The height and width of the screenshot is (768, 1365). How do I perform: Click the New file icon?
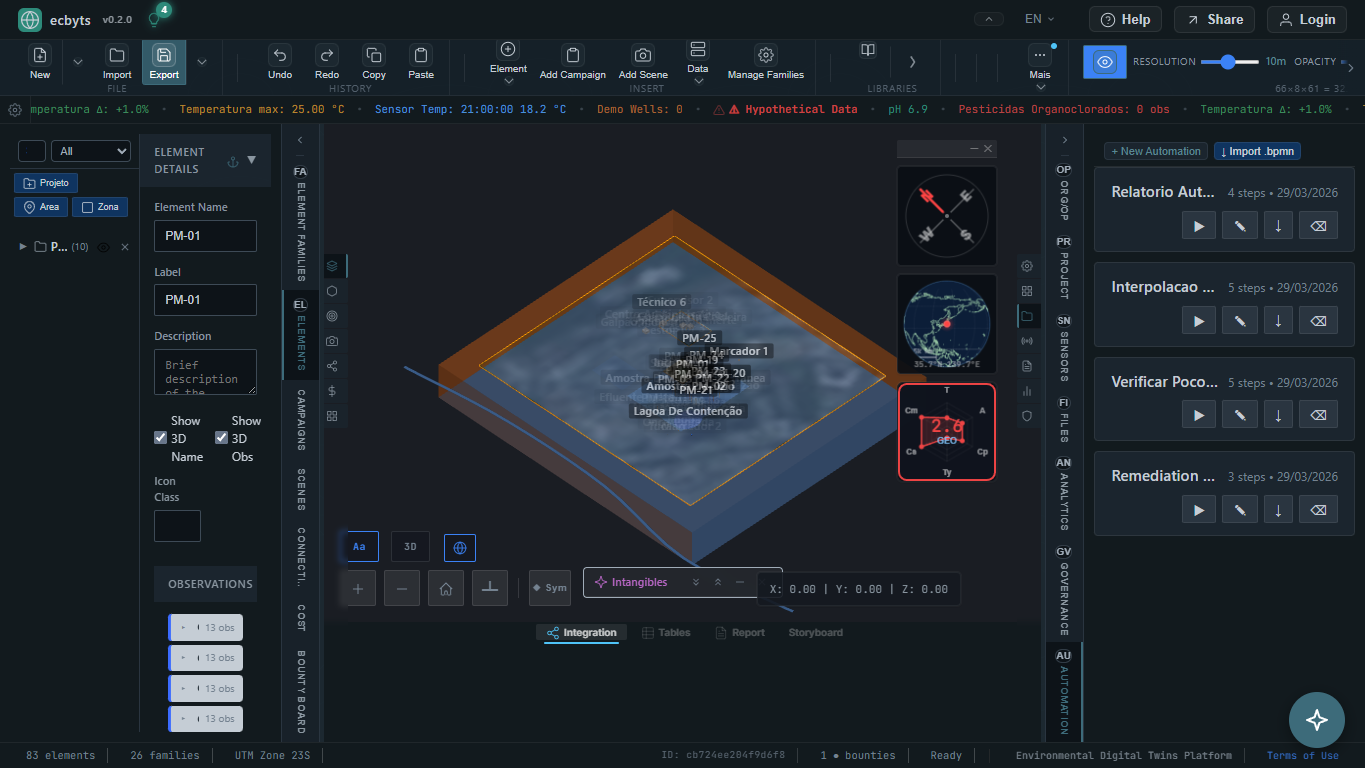tap(39, 56)
